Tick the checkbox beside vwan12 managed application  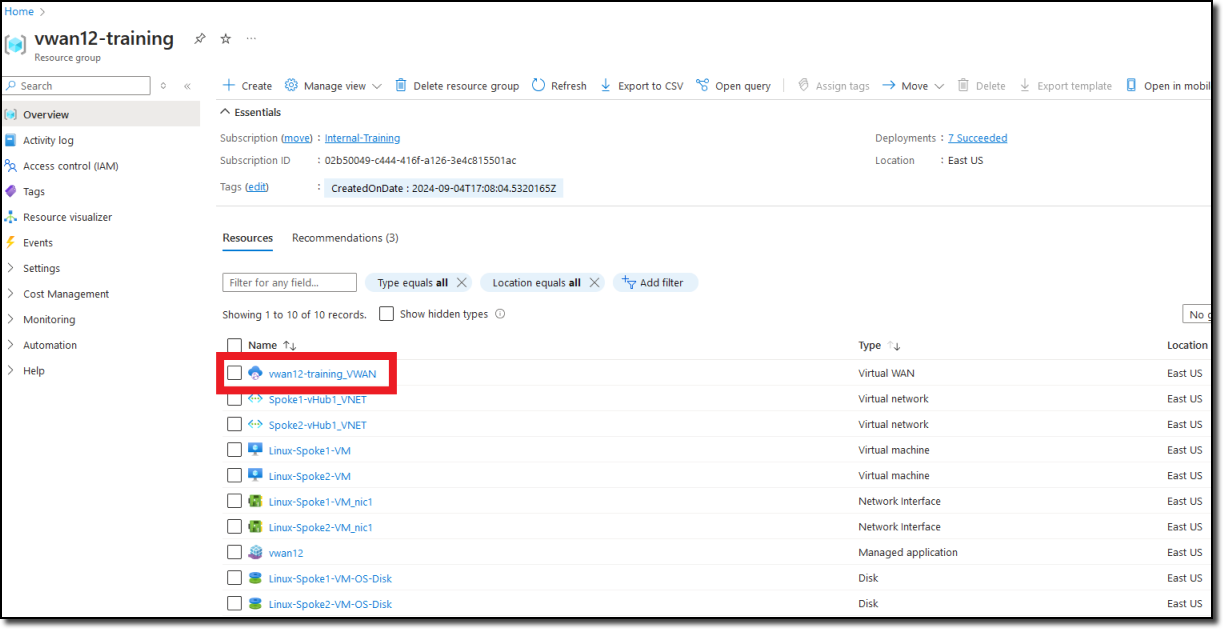pyautogui.click(x=234, y=553)
